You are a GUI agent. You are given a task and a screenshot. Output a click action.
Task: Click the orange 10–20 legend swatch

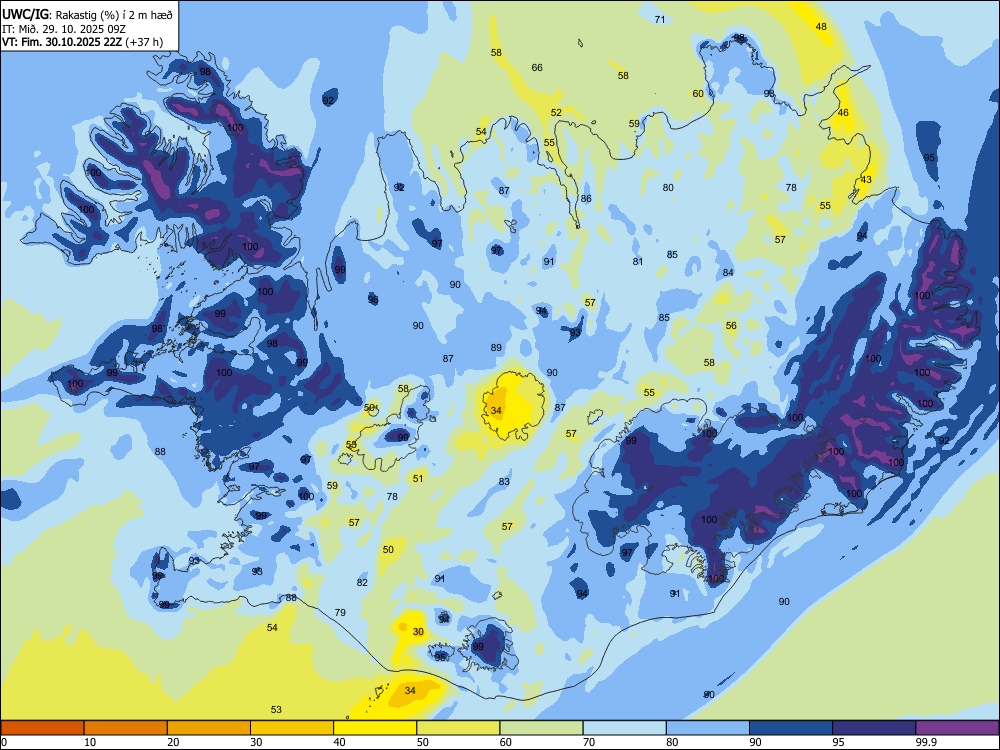click(x=126, y=728)
